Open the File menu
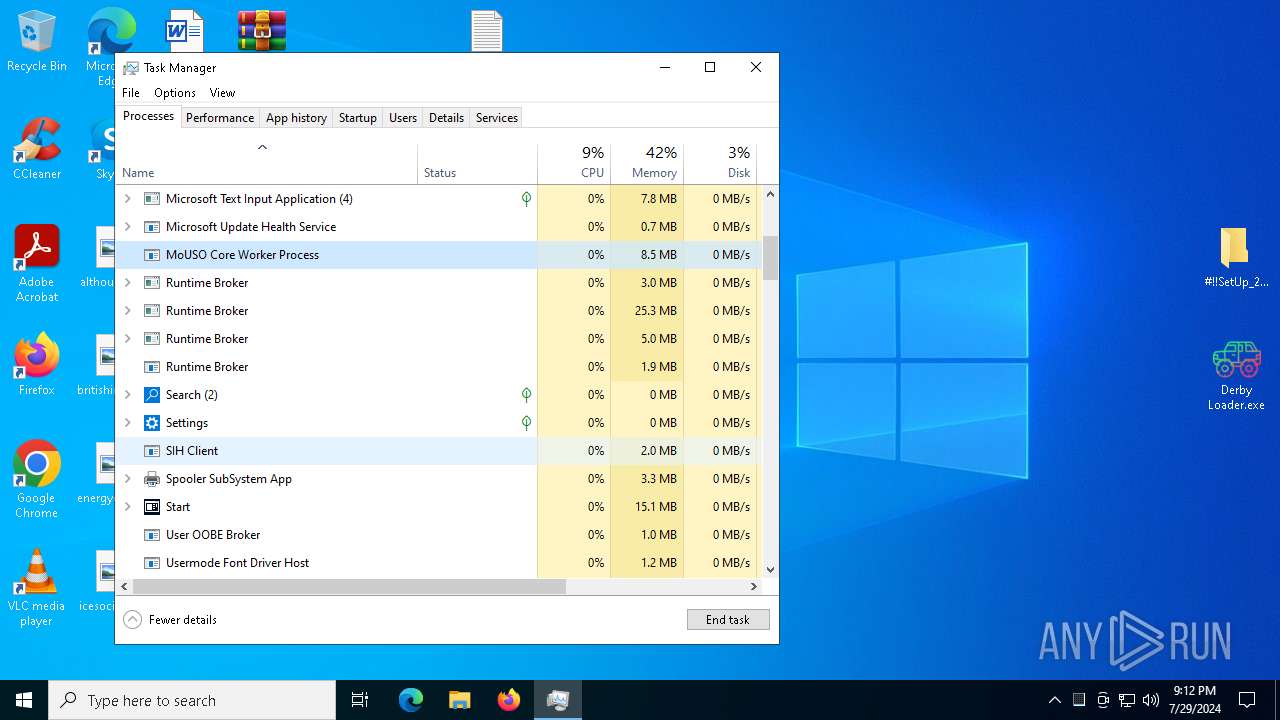The height and width of the screenshot is (720, 1280). pyautogui.click(x=131, y=93)
